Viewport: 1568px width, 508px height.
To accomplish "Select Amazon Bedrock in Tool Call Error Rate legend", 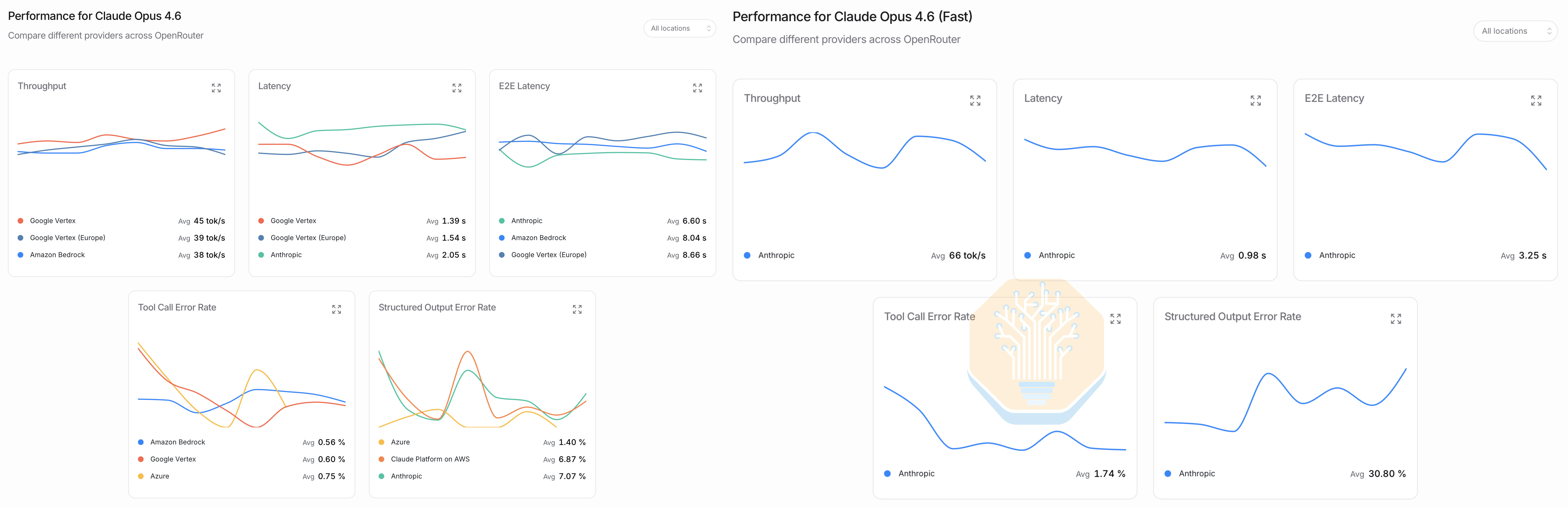I will [177, 442].
